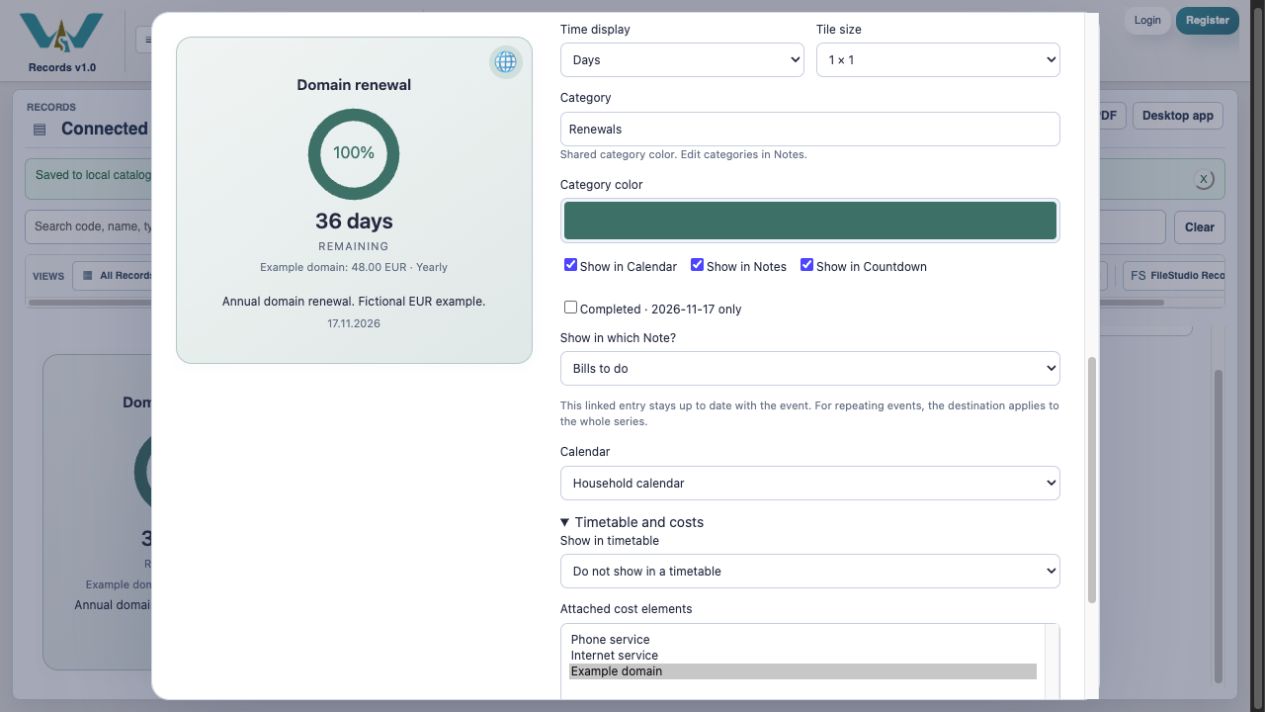
Task: Uncheck Show in Notes checkbox
Action: (697, 265)
